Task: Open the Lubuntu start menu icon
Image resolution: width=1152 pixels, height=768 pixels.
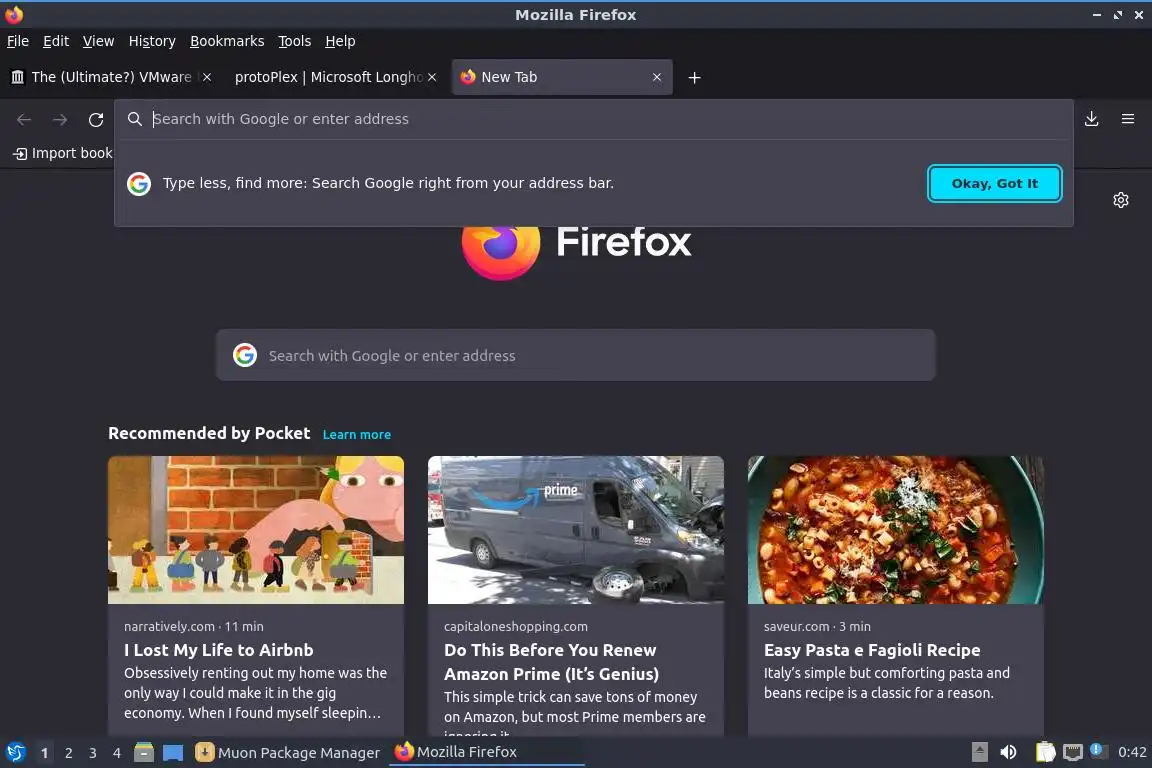Action: pyautogui.click(x=15, y=752)
